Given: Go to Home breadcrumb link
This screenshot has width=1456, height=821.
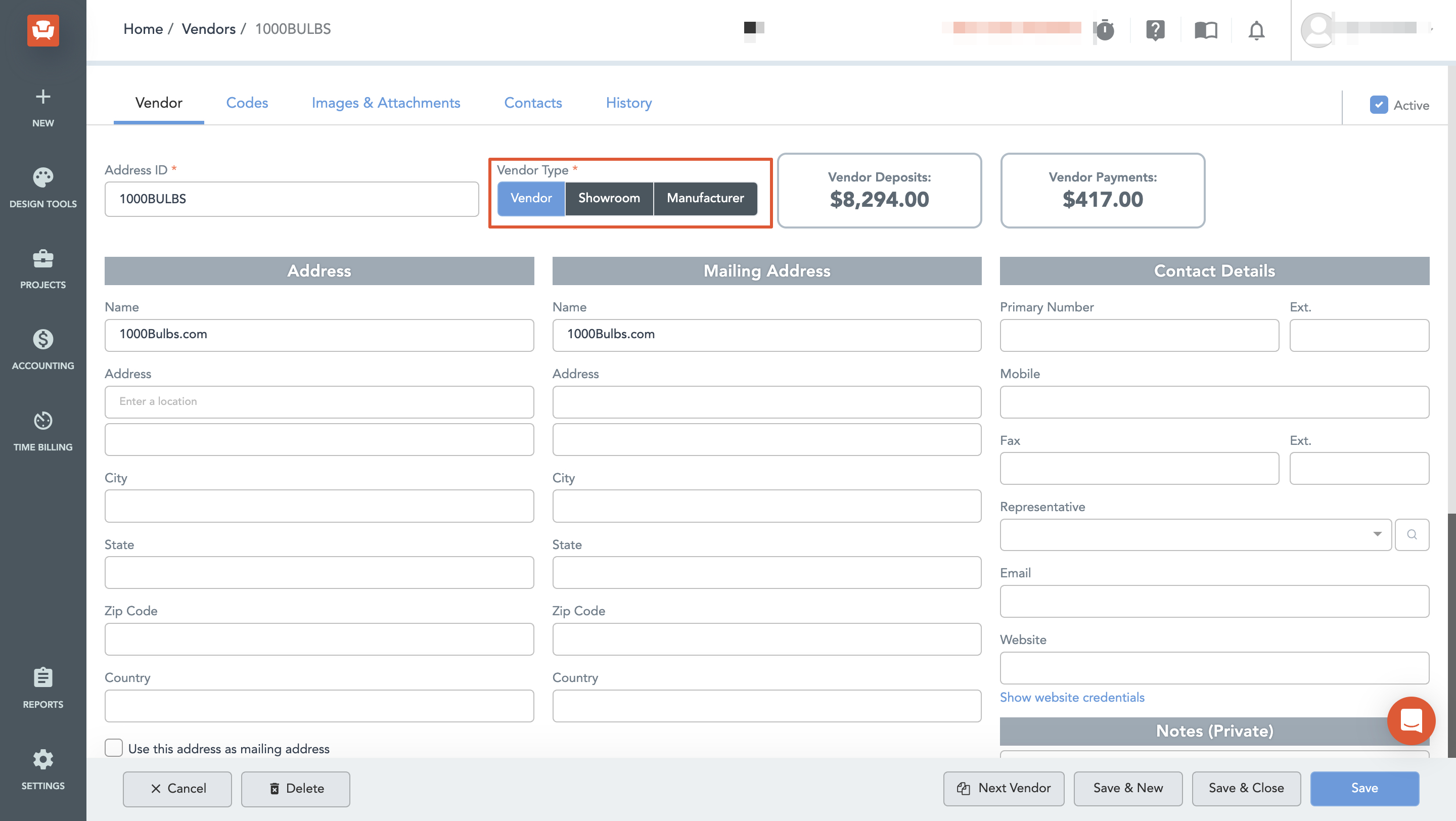Looking at the screenshot, I should point(143,29).
